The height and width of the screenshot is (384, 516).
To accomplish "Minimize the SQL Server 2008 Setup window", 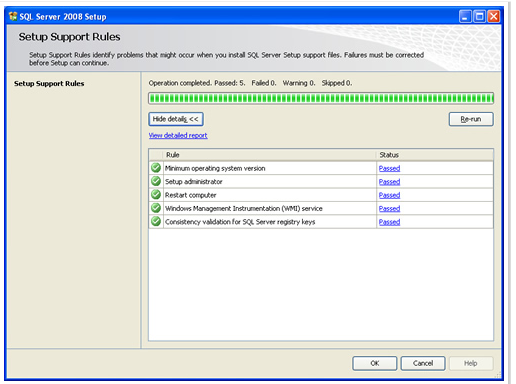I will (465, 16).
